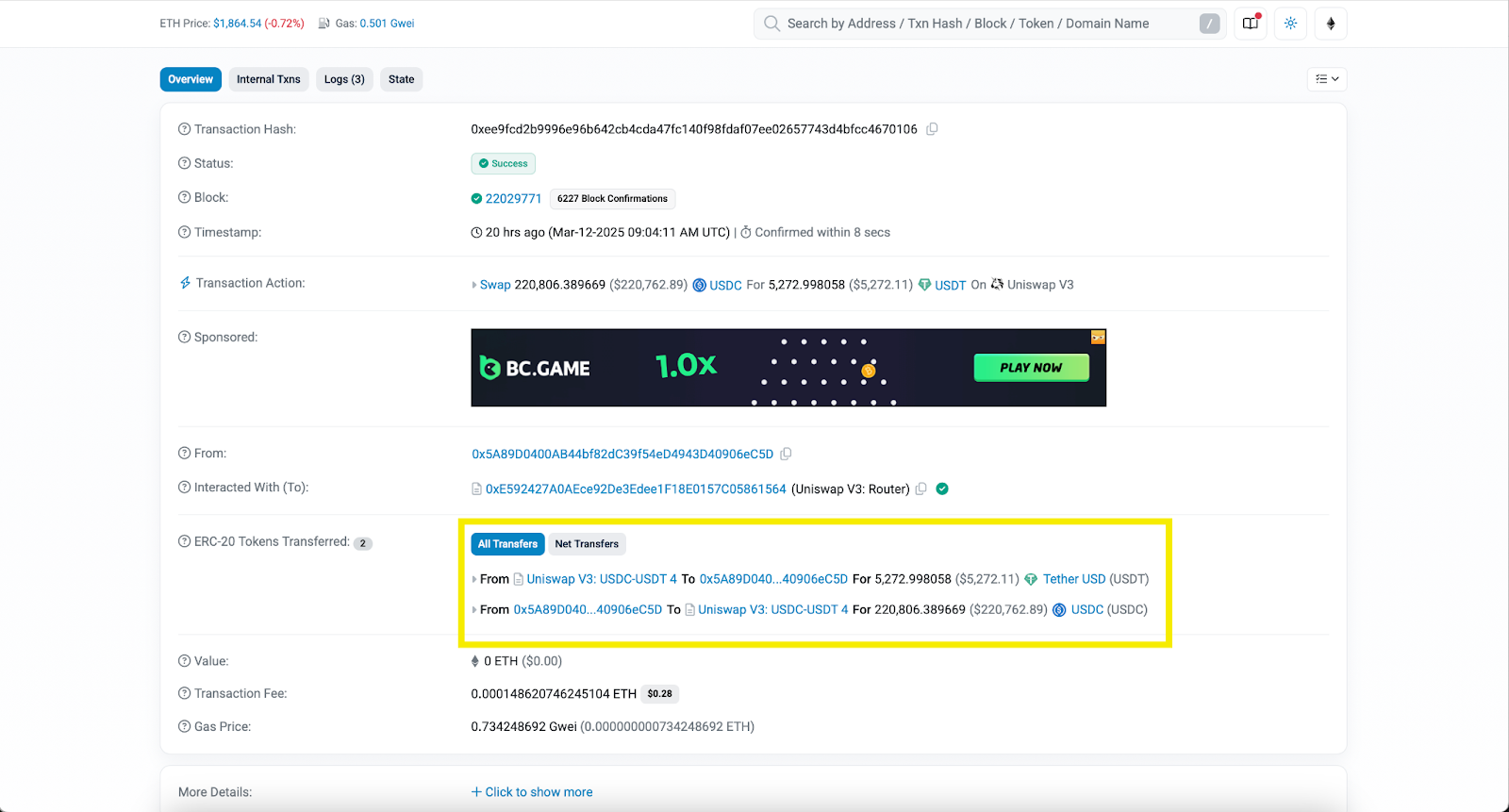Open the Logs (3) tab
Image resolution: width=1509 pixels, height=812 pixels.
[x=344, y=79]
